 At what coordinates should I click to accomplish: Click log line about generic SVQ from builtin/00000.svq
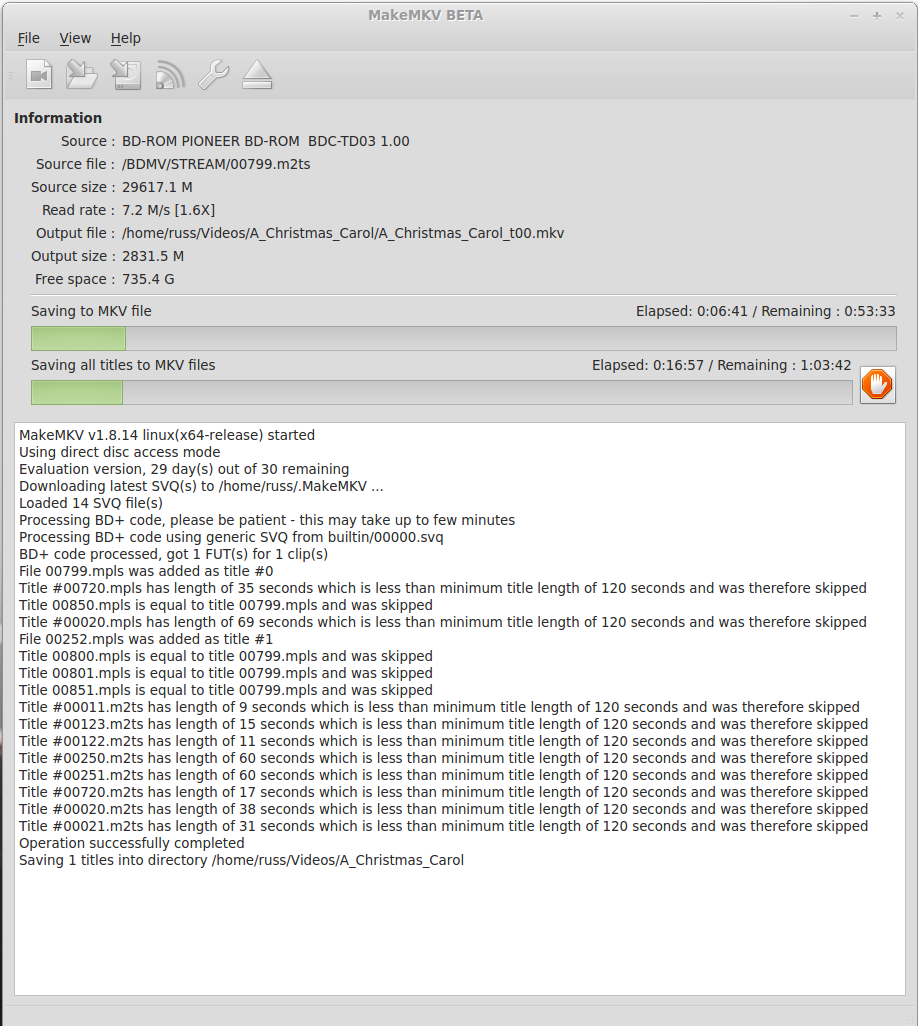[x=231, y=537]
